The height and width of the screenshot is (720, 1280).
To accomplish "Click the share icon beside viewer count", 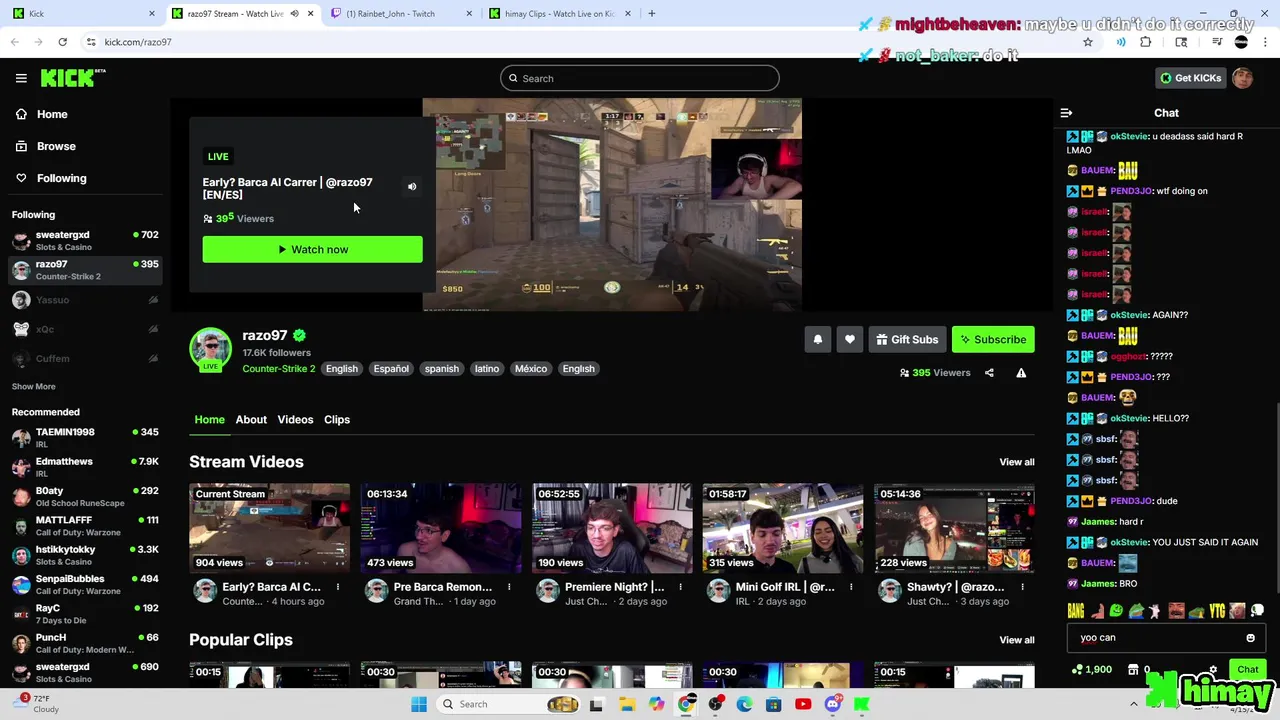I will pyautogui.click(x=989, y=373).
